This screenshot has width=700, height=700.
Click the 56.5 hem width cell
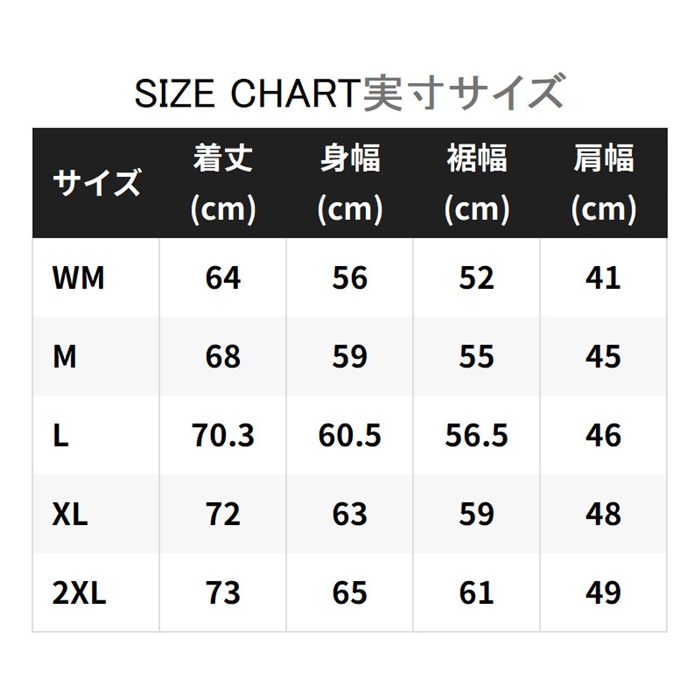476,435
